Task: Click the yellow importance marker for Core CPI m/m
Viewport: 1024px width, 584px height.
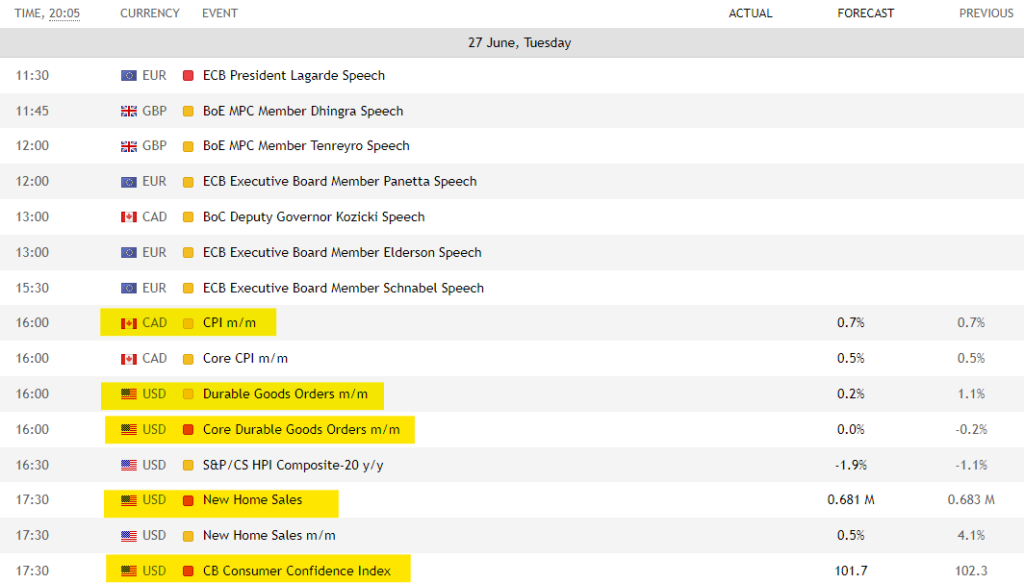Action: (188, 359)
